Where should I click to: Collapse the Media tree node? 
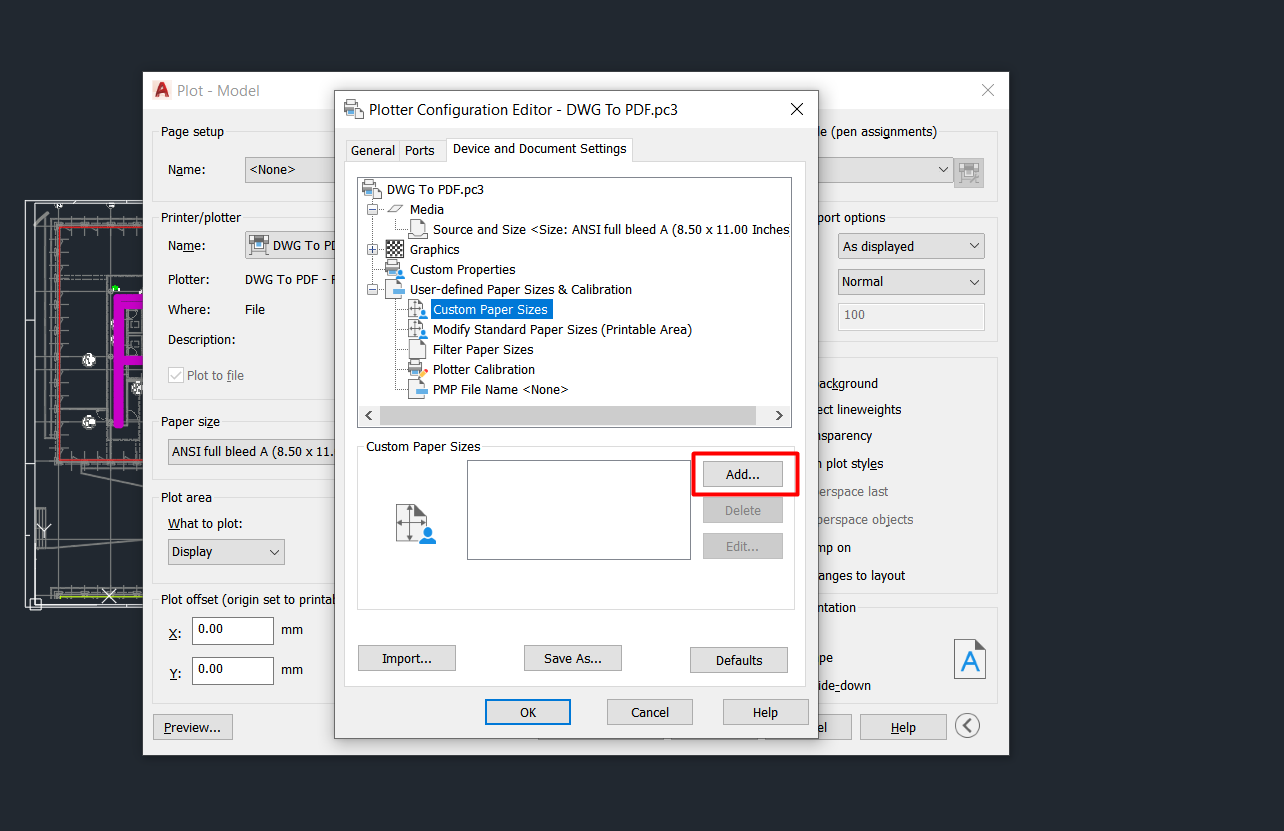click(x=372, y=209)
